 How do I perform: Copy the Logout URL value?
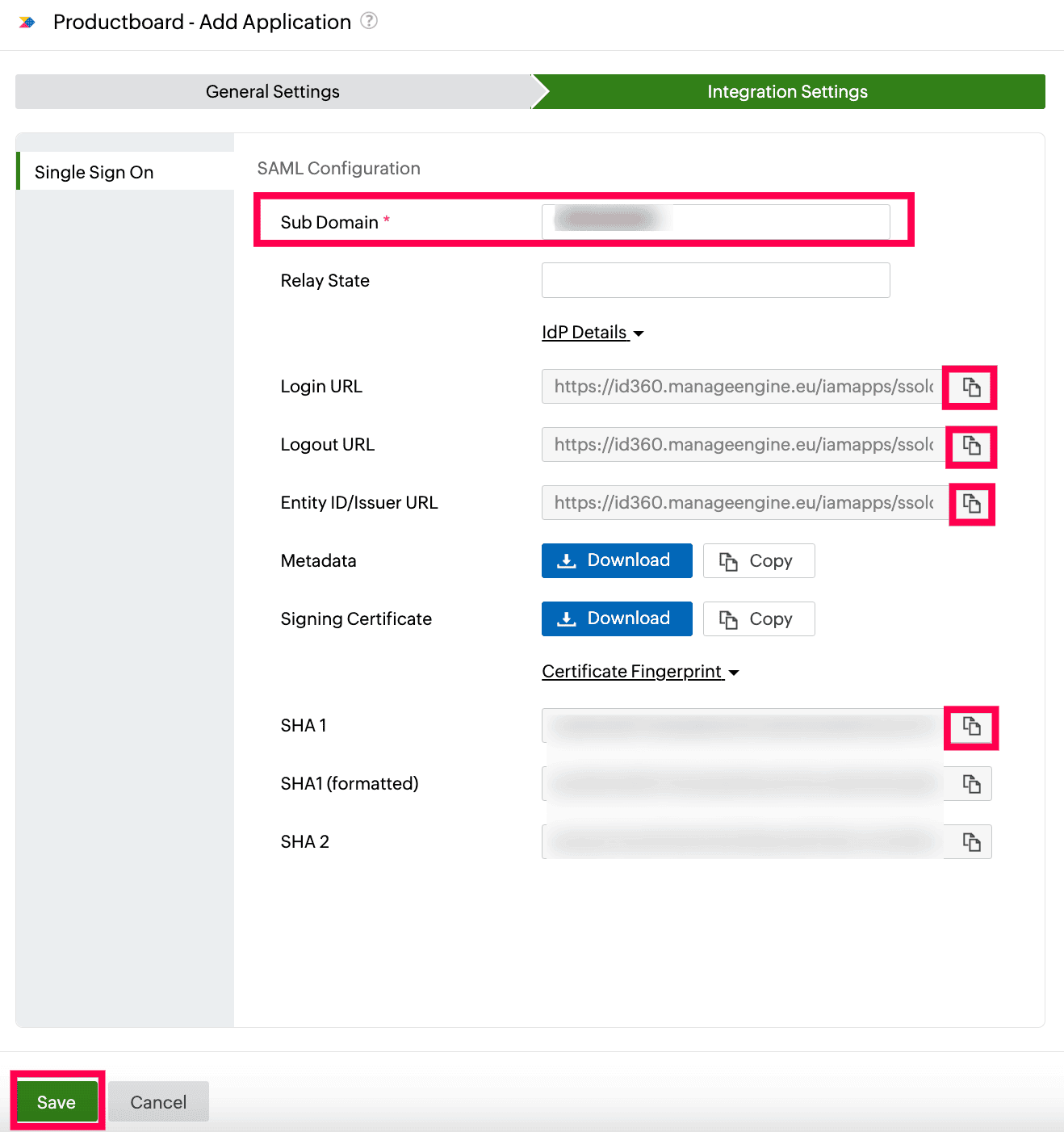point(971,445)
